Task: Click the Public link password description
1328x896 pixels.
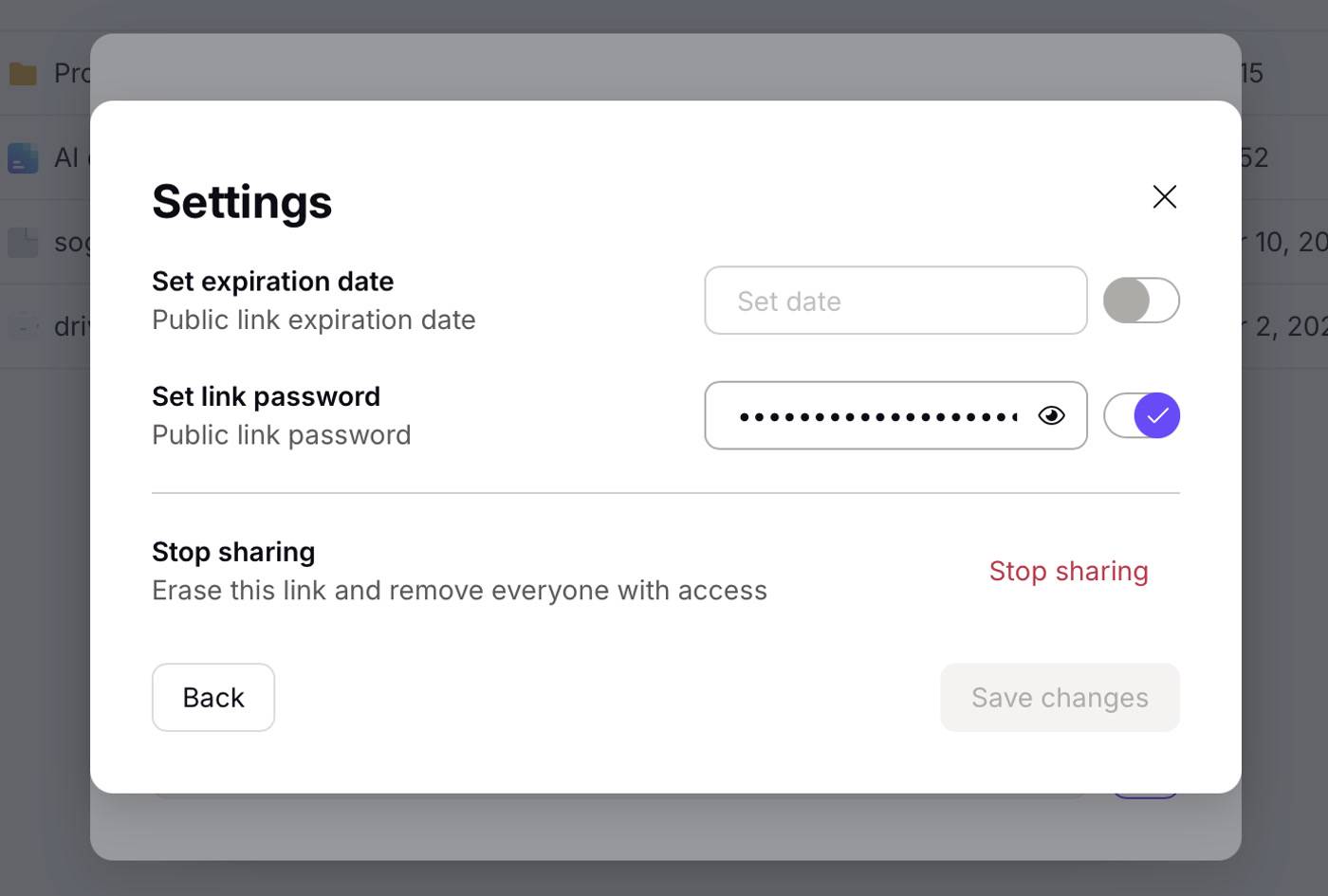Action: point(282,435)
